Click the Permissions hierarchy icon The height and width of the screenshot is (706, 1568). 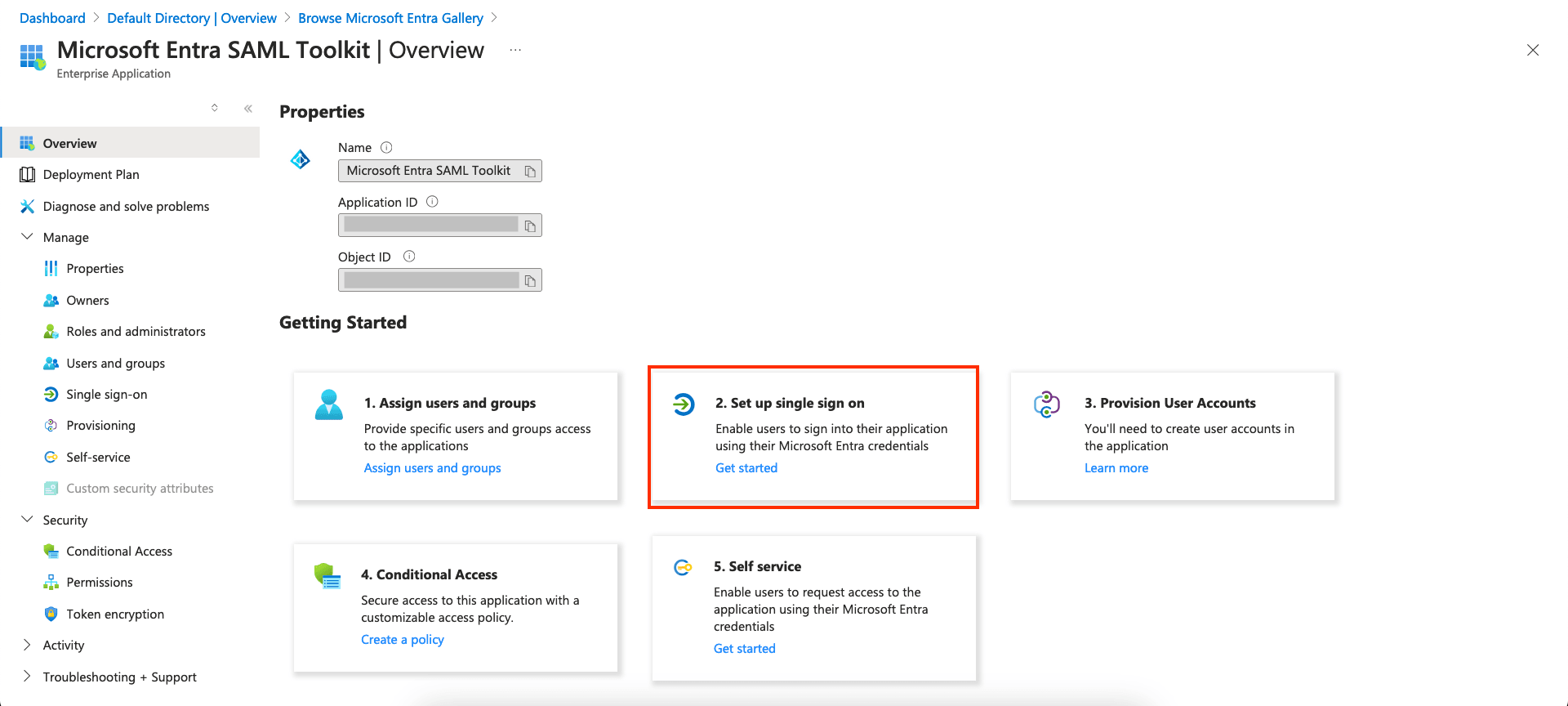point(51,583)
